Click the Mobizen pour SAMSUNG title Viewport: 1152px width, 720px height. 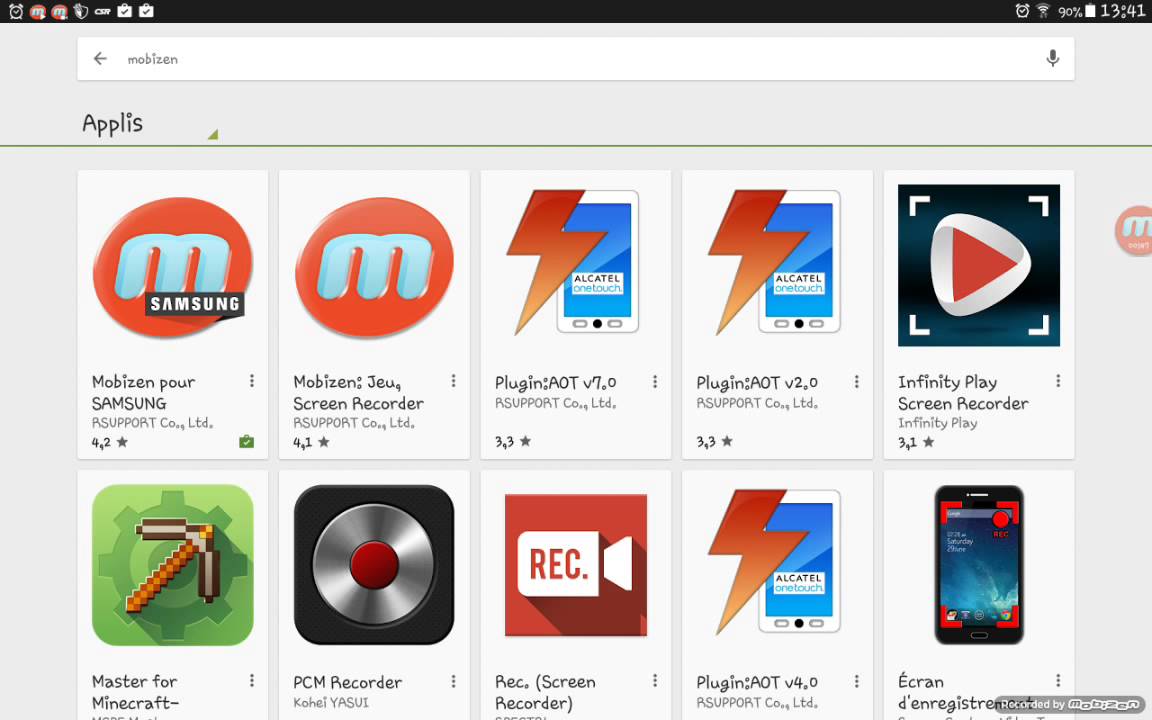pyautogui.click(x=143, y=392)
